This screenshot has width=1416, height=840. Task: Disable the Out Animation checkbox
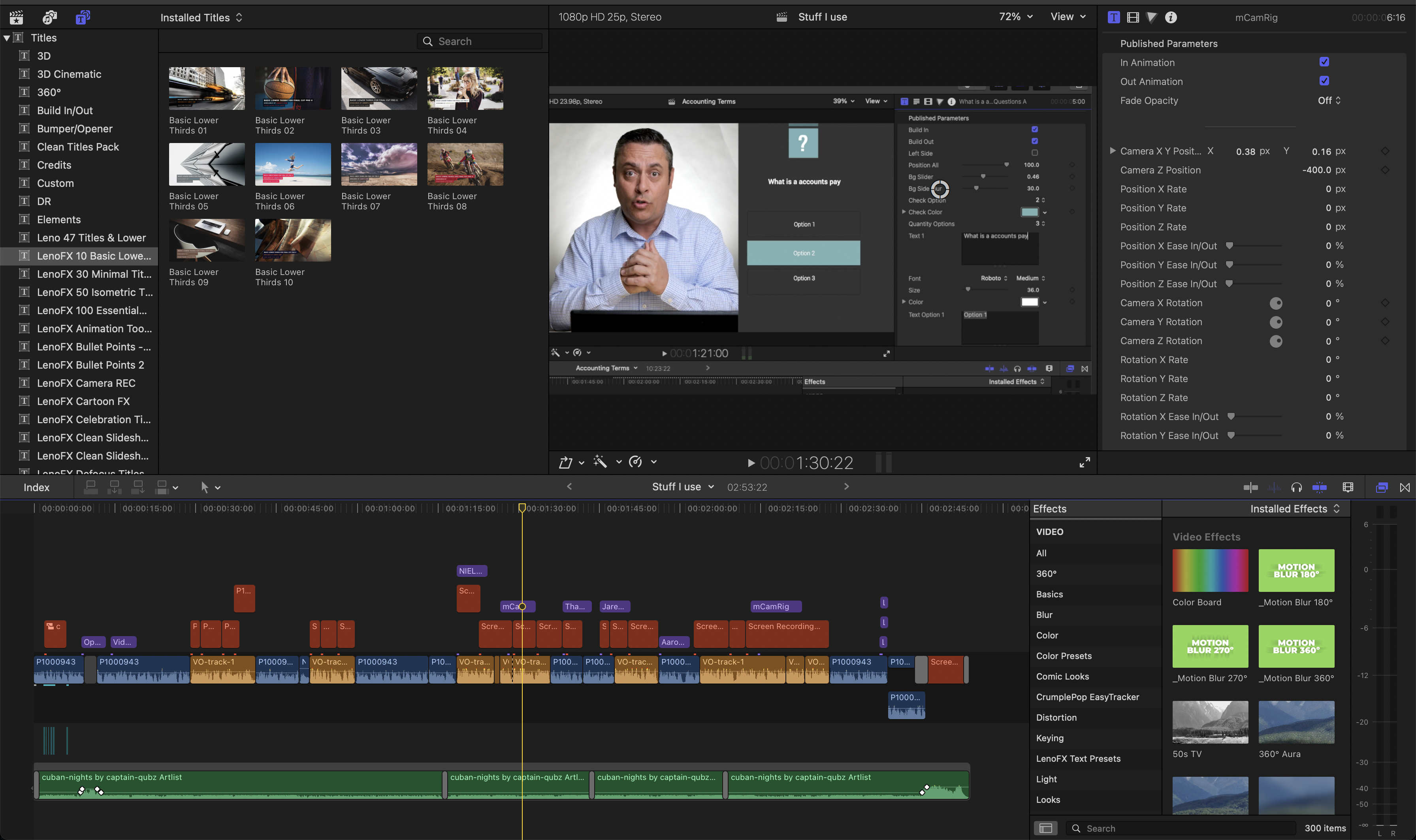(1324, 80)
